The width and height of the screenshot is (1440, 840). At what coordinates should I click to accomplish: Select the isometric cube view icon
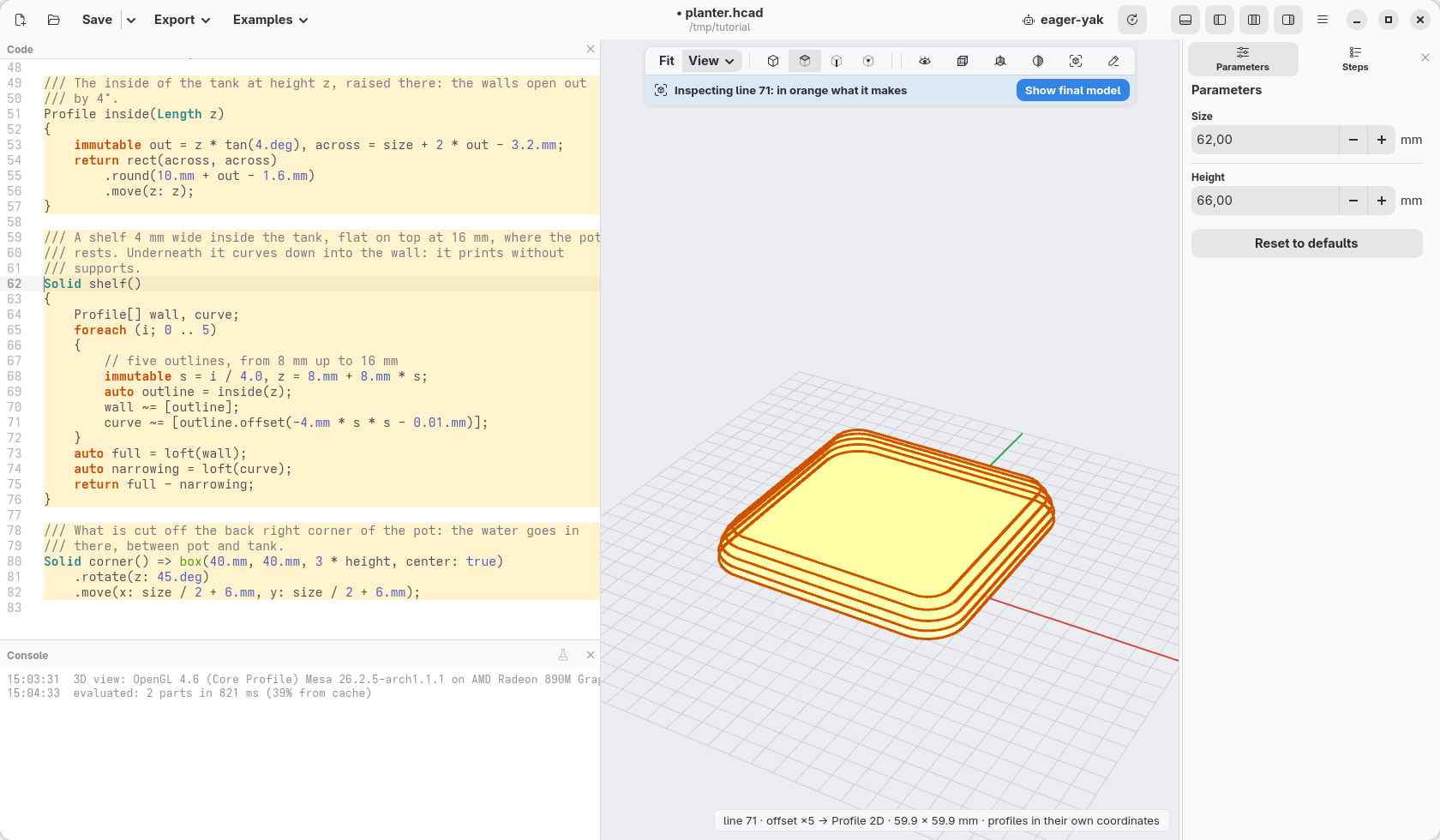point(773,61)
